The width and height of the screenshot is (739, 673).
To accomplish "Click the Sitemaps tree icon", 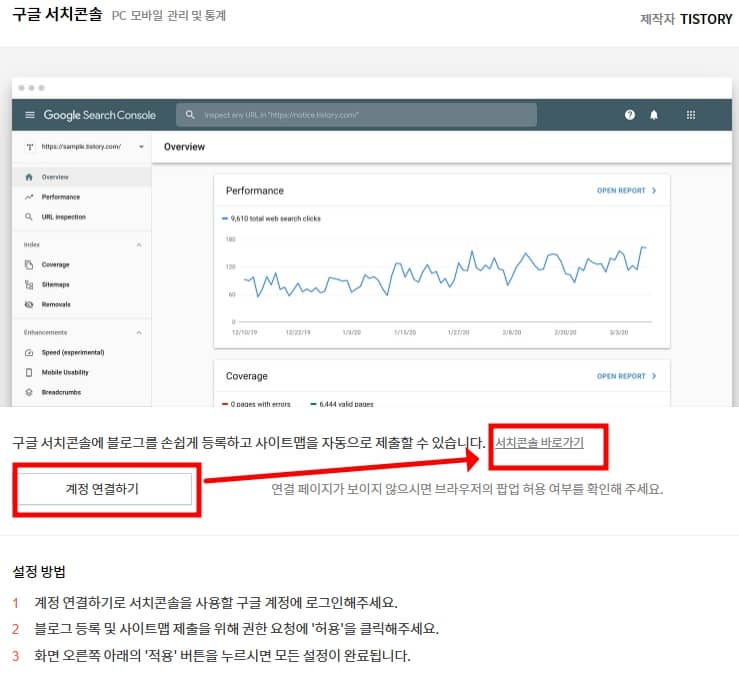I will 29,284.
